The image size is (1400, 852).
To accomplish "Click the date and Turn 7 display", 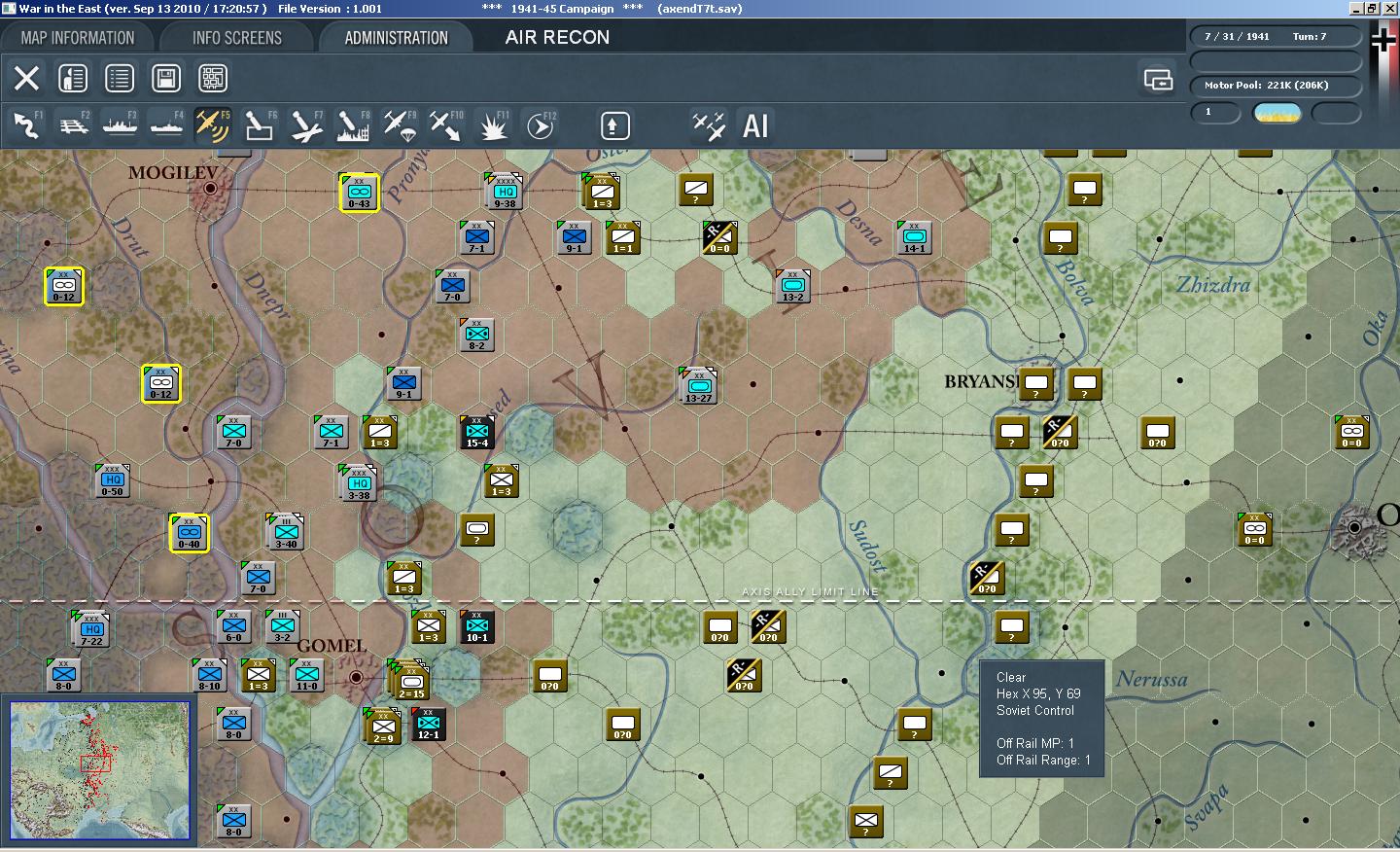I will tap(1275, 36).
